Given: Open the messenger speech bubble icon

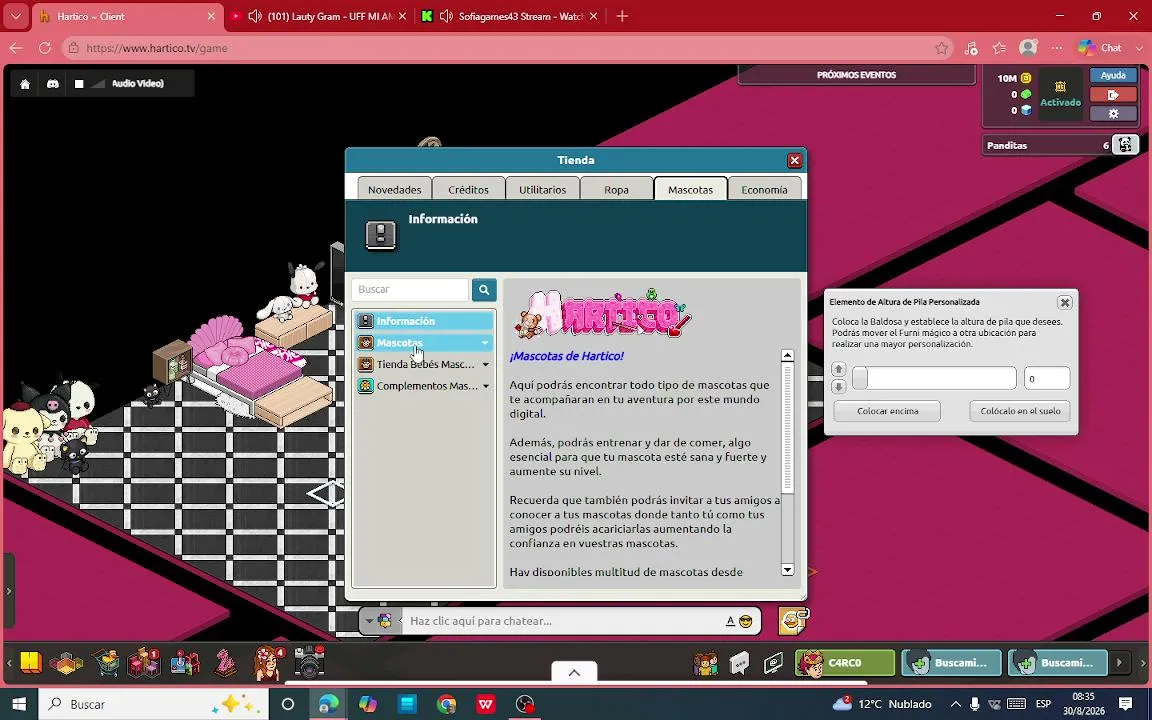Looking at the screenshot, I should (x=739, y=663).
